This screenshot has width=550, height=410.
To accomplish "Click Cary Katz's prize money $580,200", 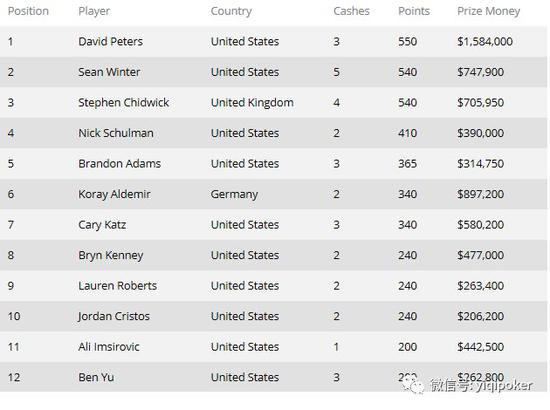I will (x=480, y=224).
